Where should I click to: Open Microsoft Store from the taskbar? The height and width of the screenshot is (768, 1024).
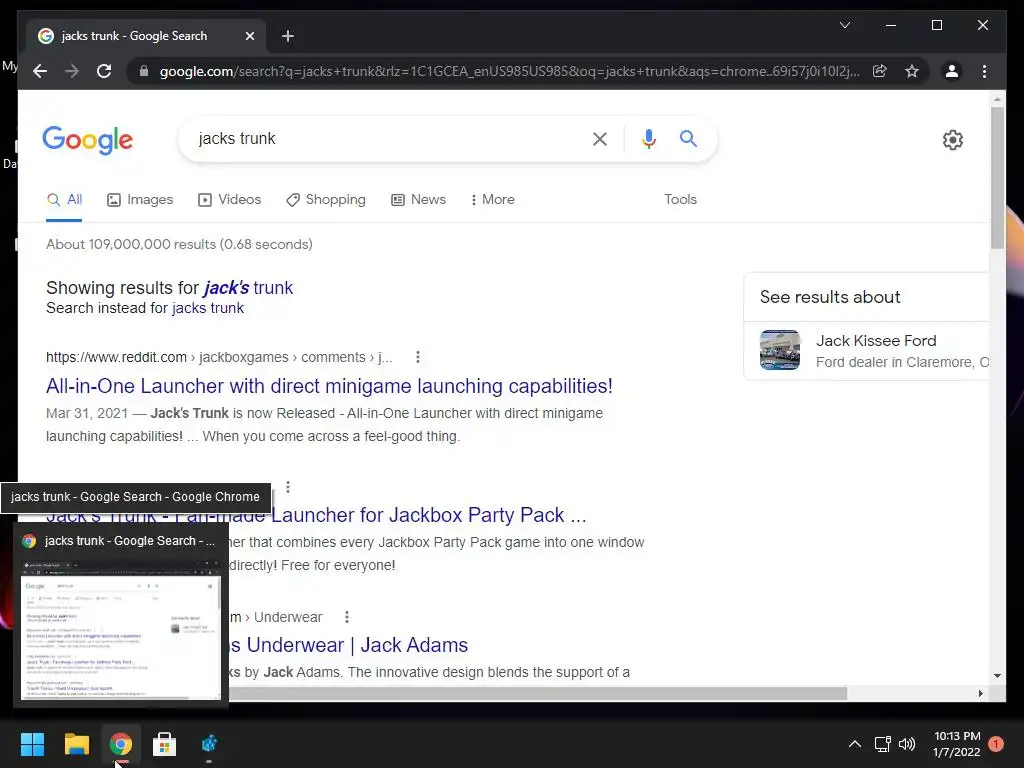[165, 744]
